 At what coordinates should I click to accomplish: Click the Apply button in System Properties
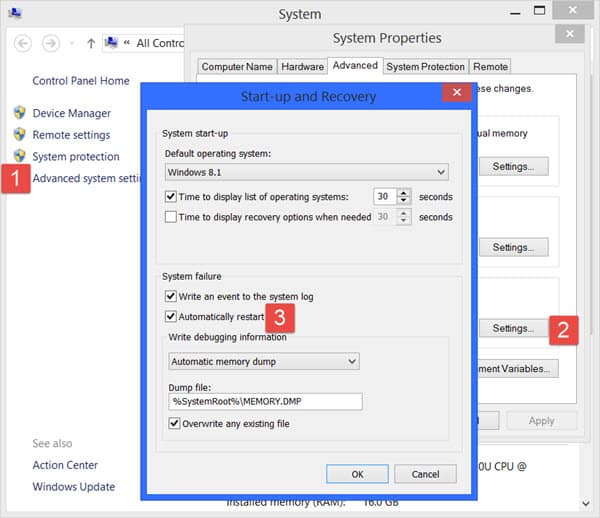tap(541, 420)
